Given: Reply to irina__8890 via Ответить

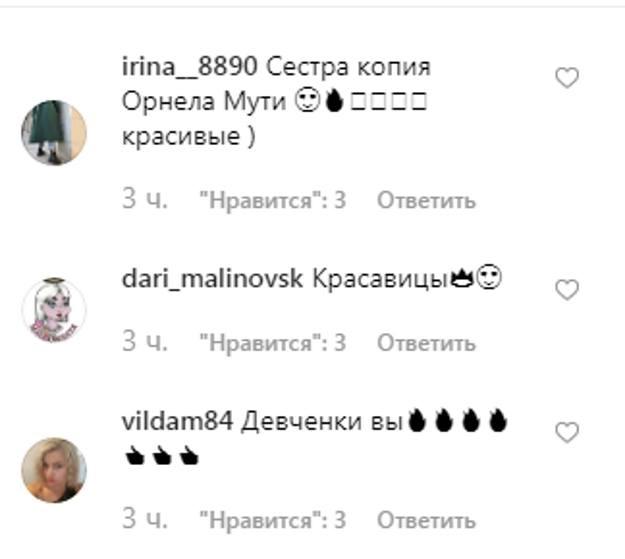Looking at the screenshot, I should click(426, 200).
